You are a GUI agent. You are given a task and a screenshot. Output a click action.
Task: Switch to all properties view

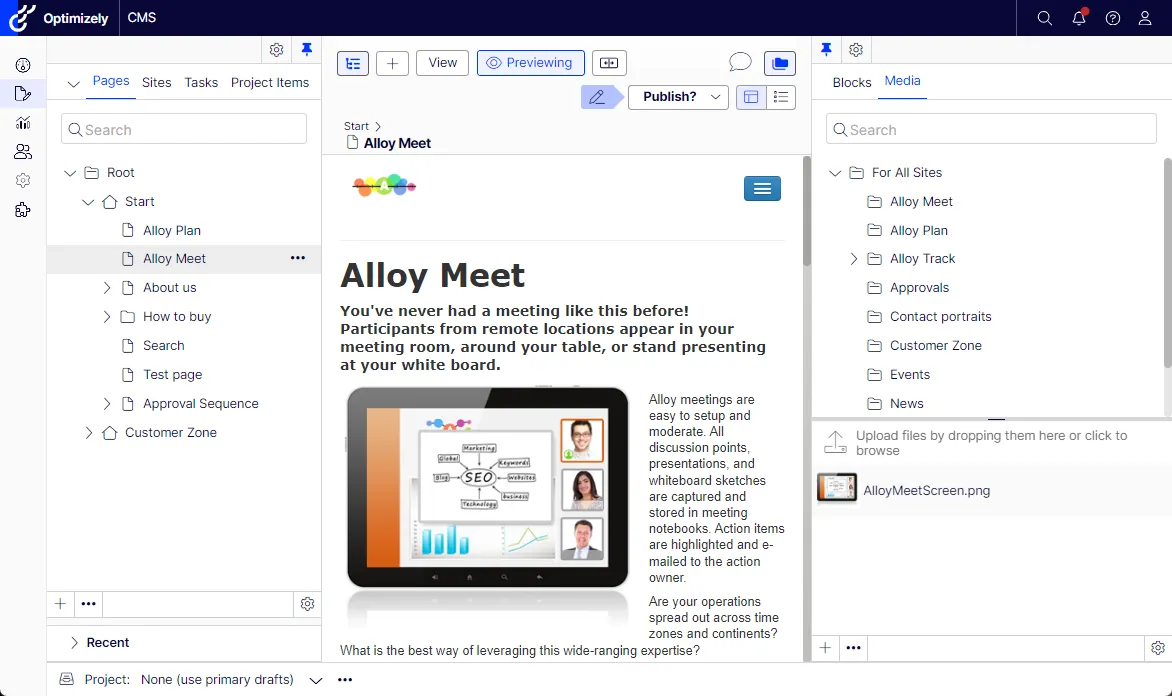781,97
